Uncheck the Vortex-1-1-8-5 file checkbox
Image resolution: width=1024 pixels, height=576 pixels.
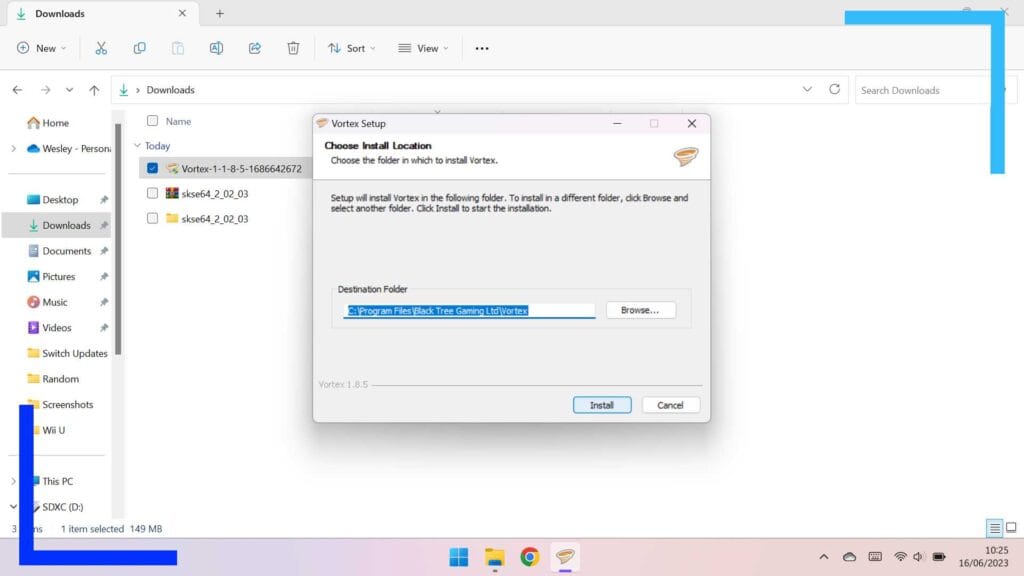[152, 168]
